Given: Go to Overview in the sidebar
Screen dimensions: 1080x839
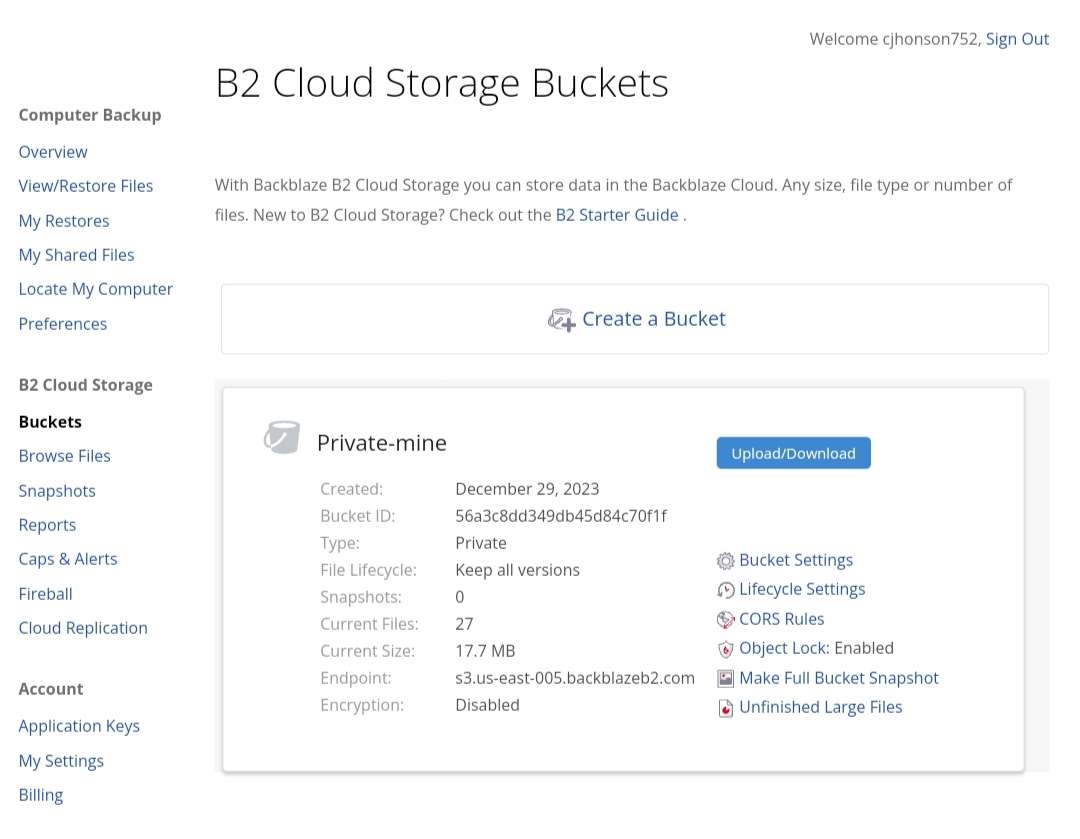Looking at the screenshot, I should 53,152.
